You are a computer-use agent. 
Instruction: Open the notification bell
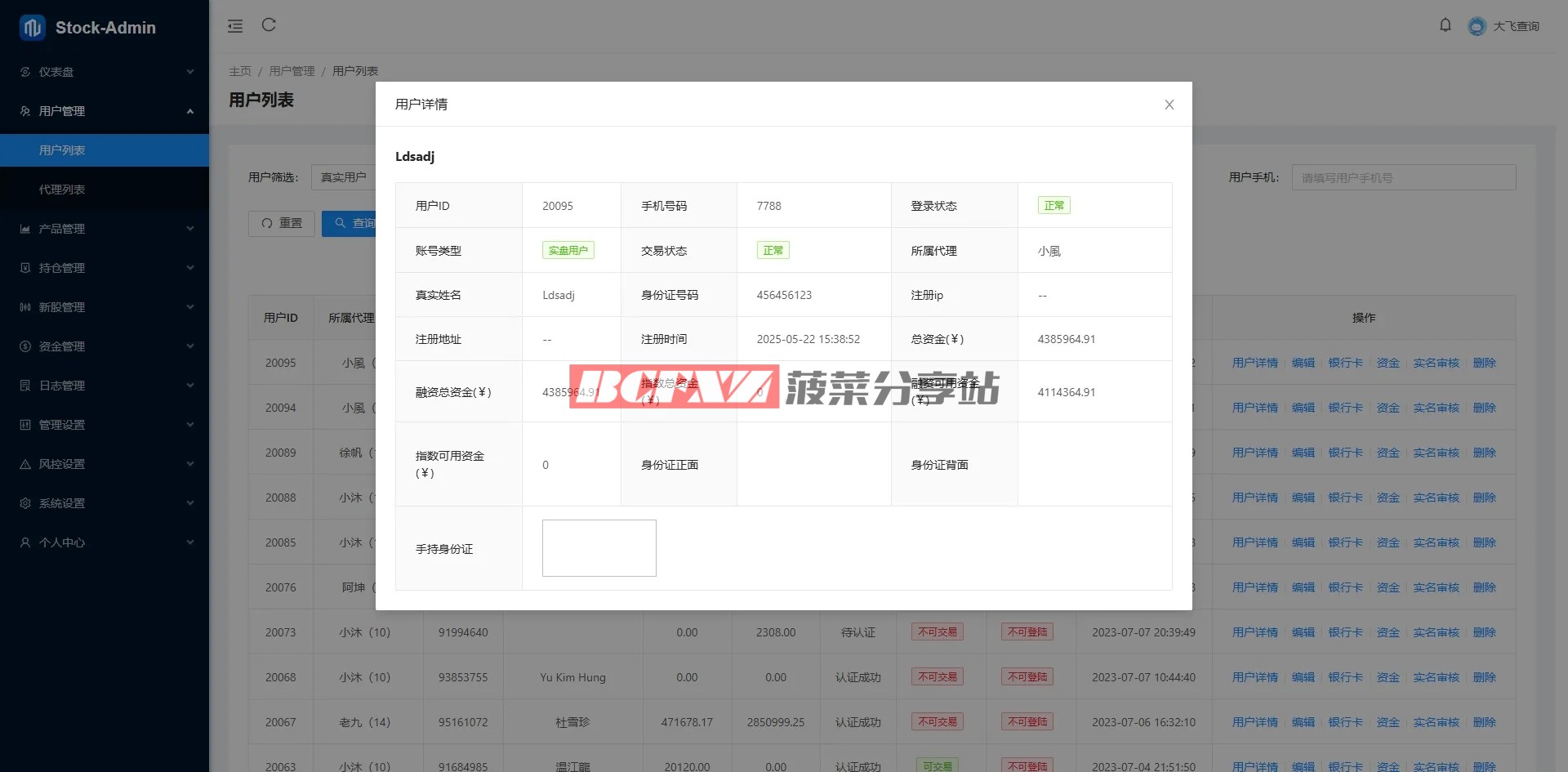pos(1445,25)
